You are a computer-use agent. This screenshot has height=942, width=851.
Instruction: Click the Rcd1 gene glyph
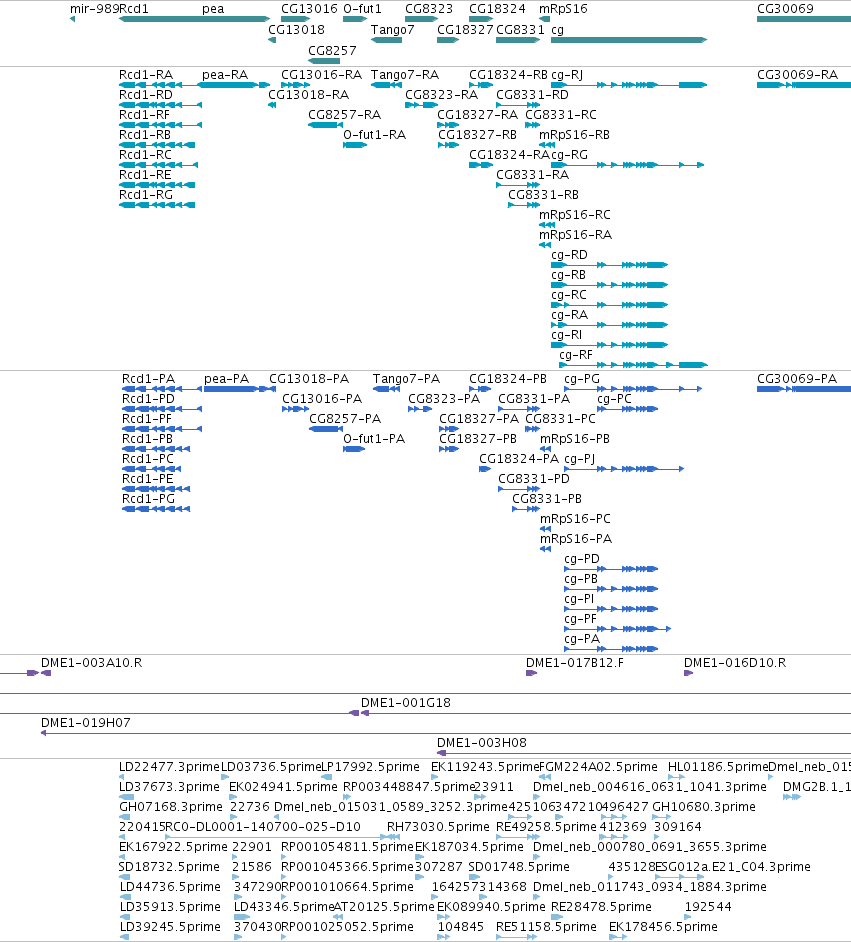pos(195,19)
